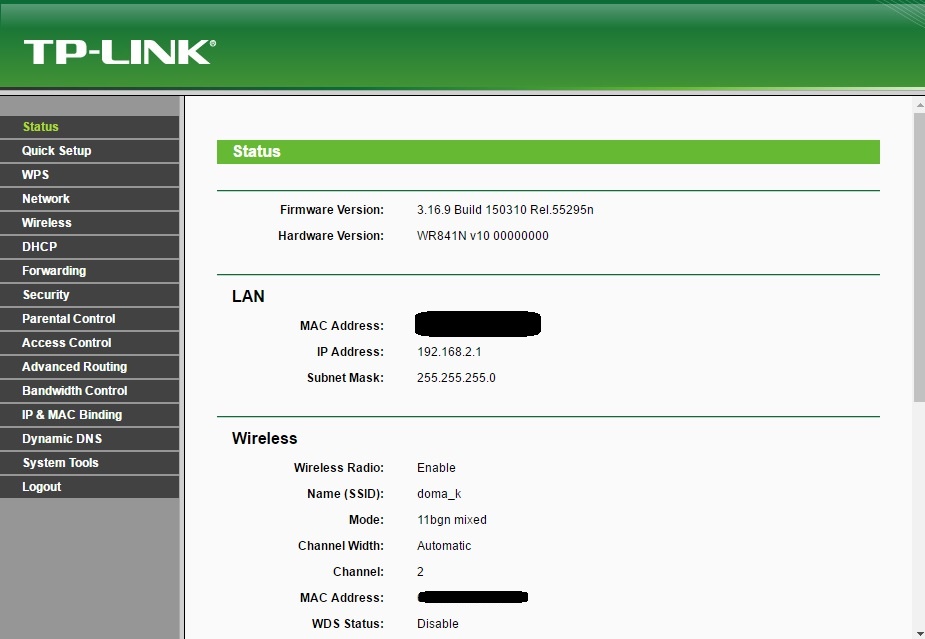Open System Tools menu
This screenshot has width=925, height=639.
point(89,463)
